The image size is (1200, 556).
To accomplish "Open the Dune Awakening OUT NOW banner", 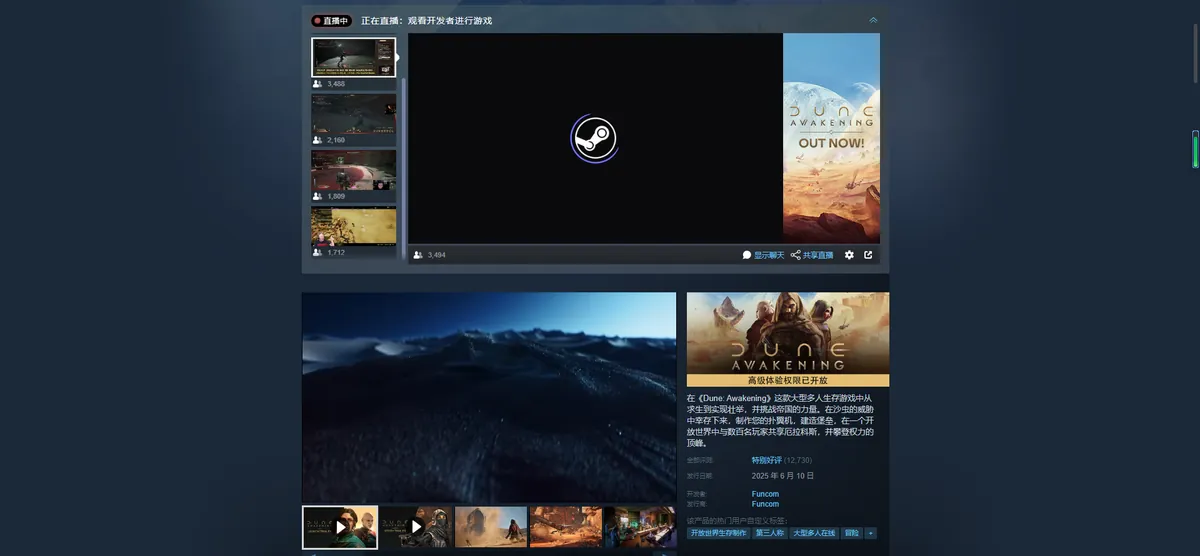I will tap(831, 138).
